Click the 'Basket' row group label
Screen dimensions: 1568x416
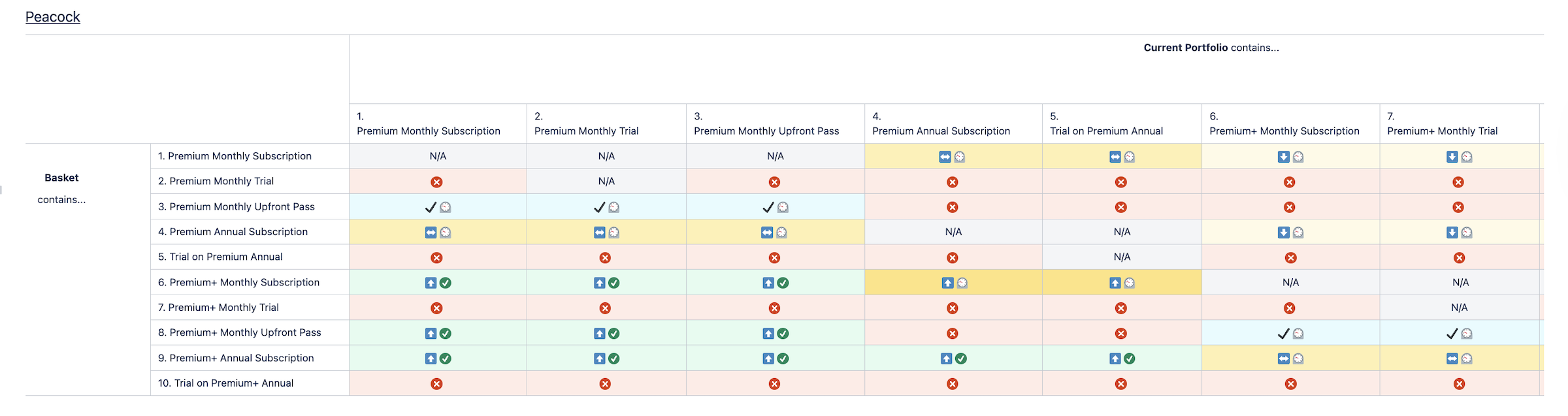tap(61, 178)
